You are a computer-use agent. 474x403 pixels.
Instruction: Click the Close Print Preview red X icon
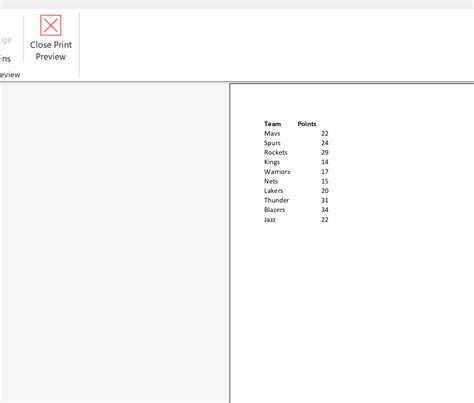coord(51,25)
